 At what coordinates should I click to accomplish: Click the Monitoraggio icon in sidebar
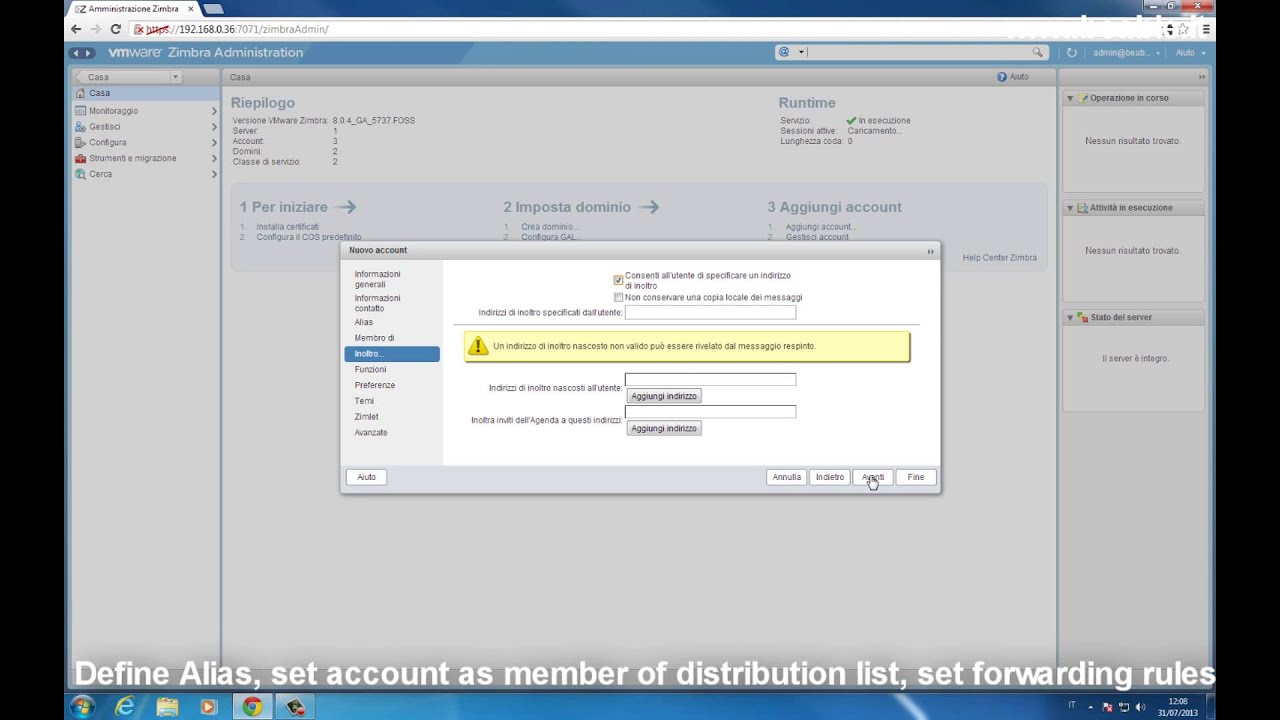[x=81, y=110]
